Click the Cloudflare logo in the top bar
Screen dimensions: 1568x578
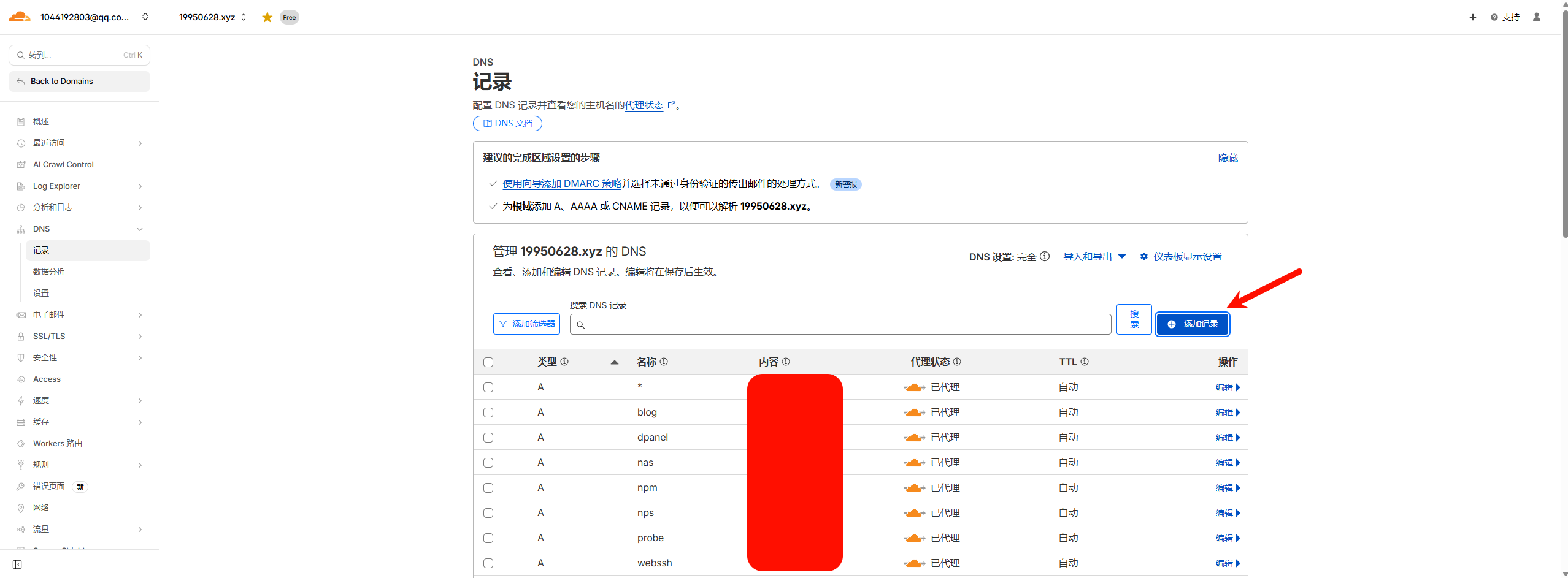click(19, 17)
